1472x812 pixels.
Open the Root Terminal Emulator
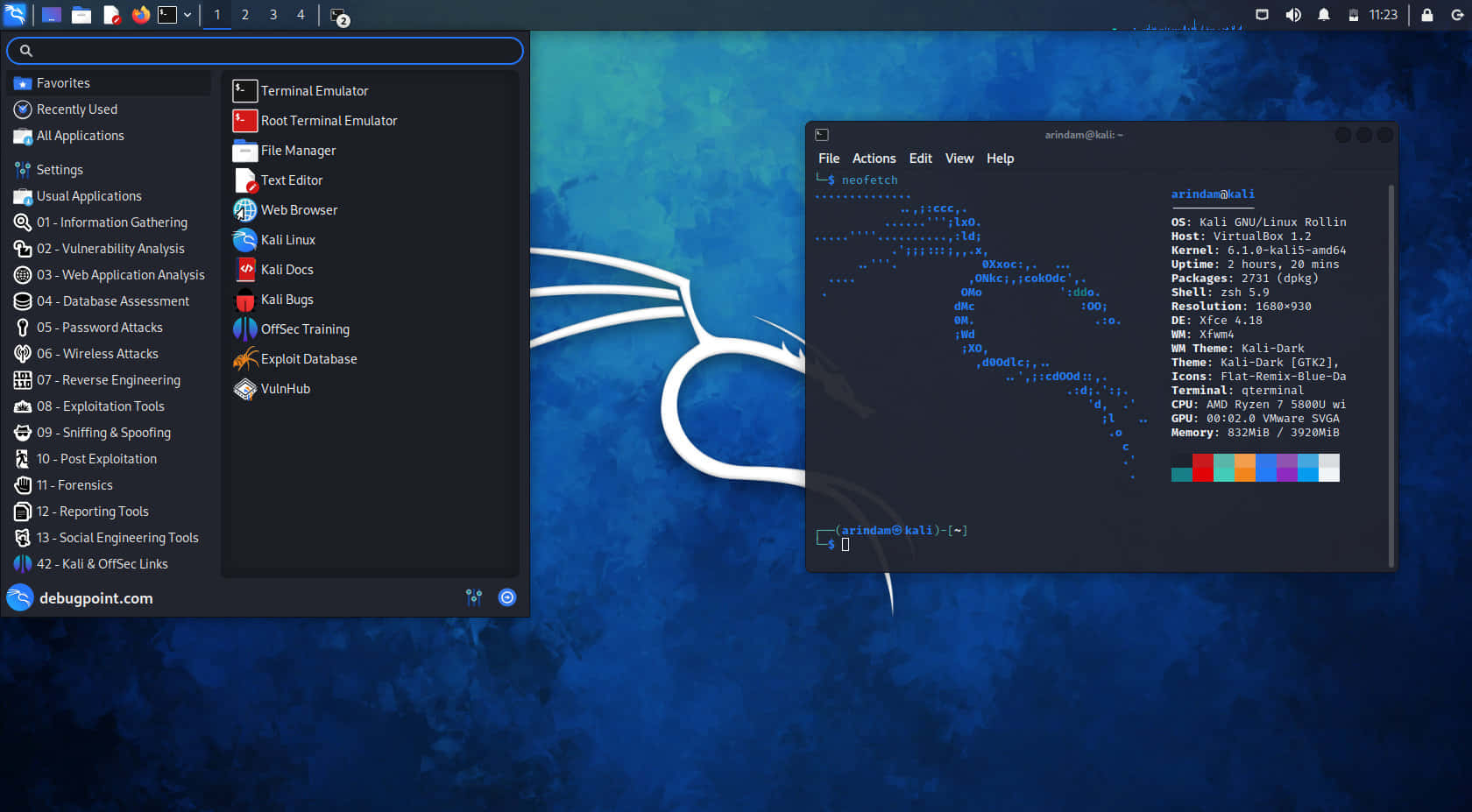tap(329, 120)
